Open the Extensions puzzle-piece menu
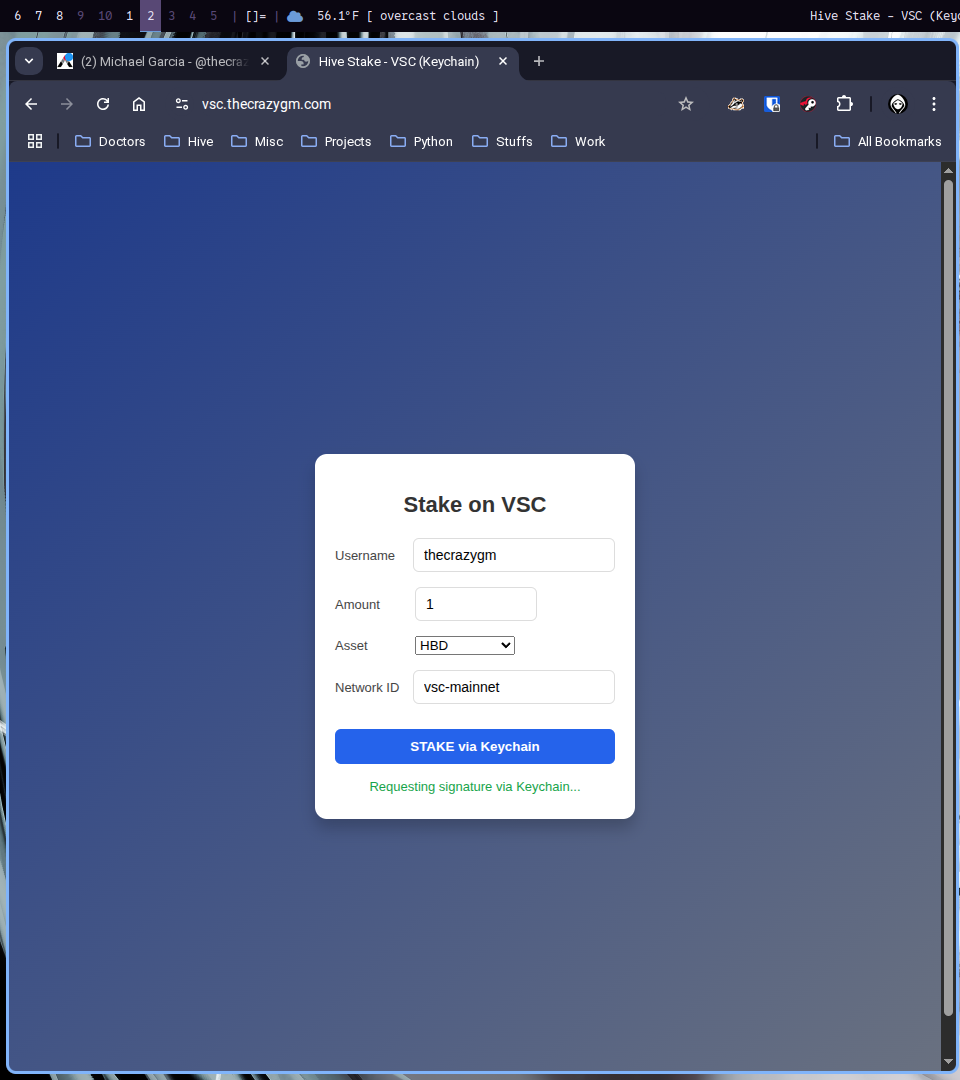Viewport: 960px width, 1080px height. pos(844,104)
